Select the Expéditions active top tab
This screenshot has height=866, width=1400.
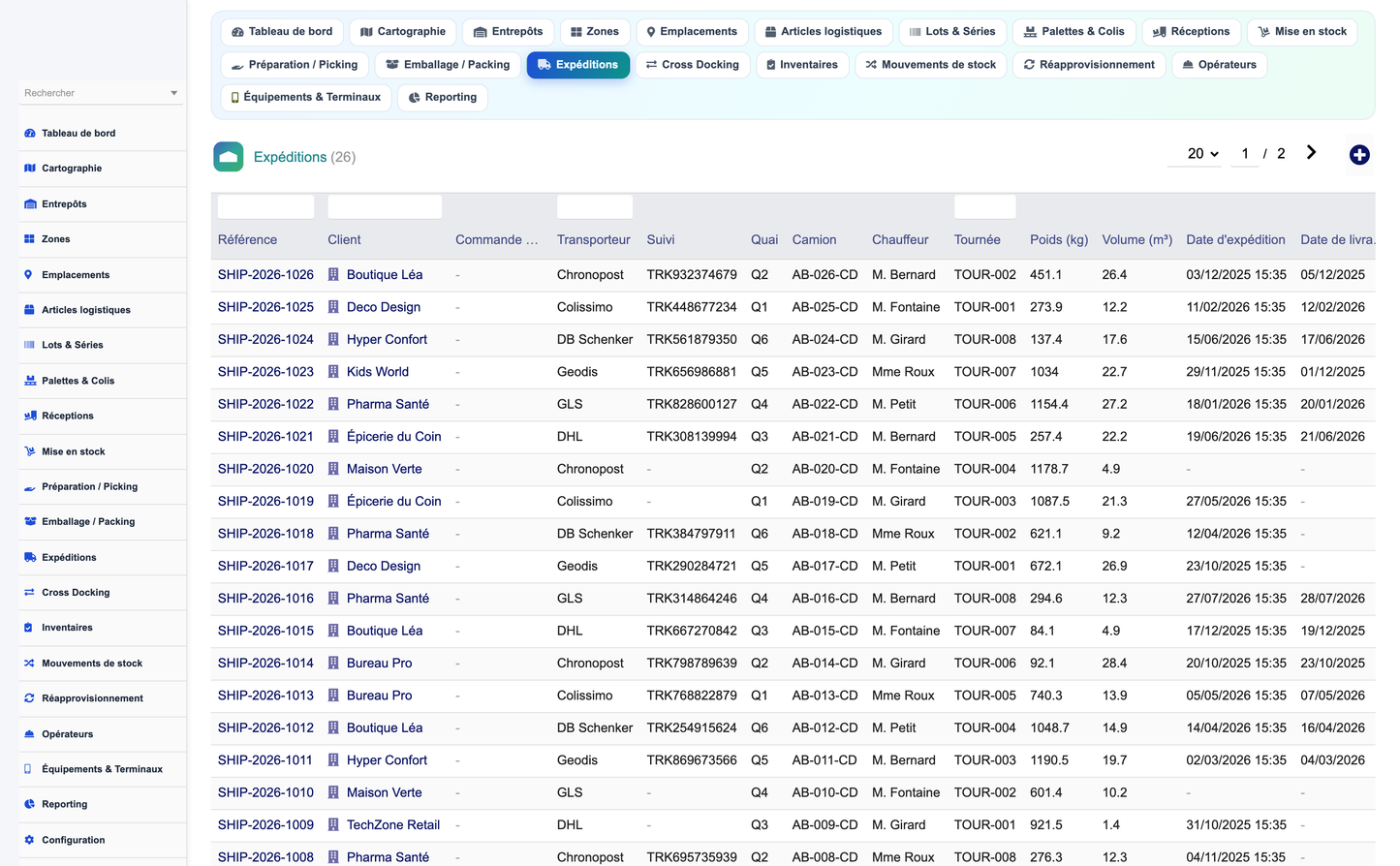(578, 65)
